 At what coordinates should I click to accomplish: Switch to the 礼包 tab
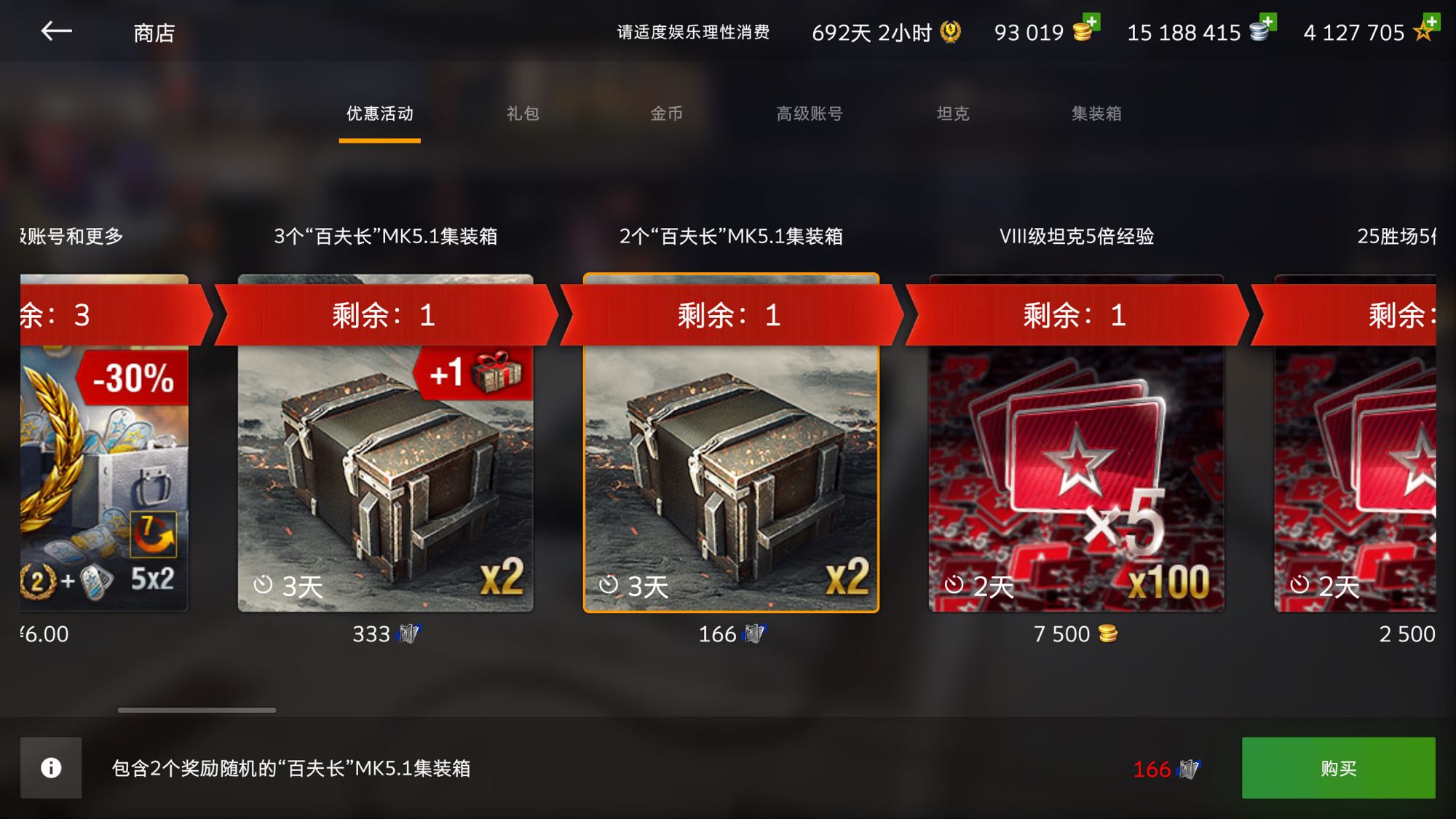tap(523, 114)
